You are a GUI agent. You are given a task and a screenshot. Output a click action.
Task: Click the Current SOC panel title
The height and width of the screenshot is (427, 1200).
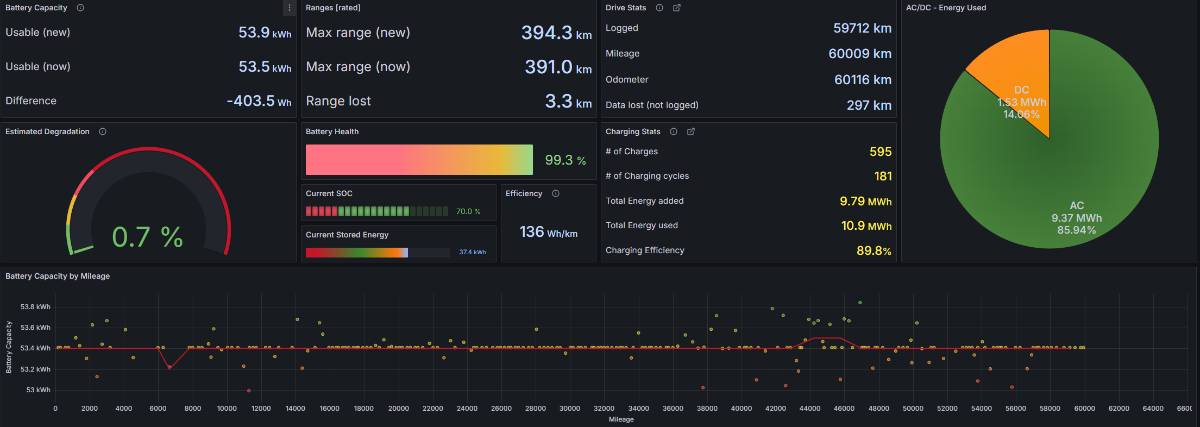(x=329, y=193)
